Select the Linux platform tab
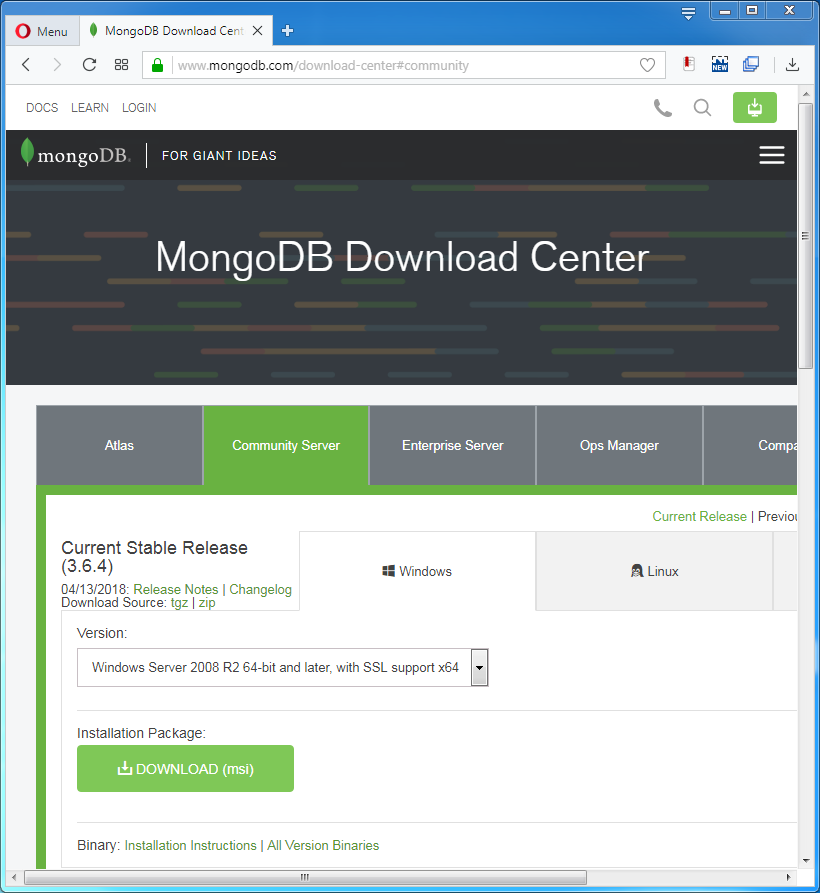The width and height of the screenshot is (820, 893). pos(654,571)
